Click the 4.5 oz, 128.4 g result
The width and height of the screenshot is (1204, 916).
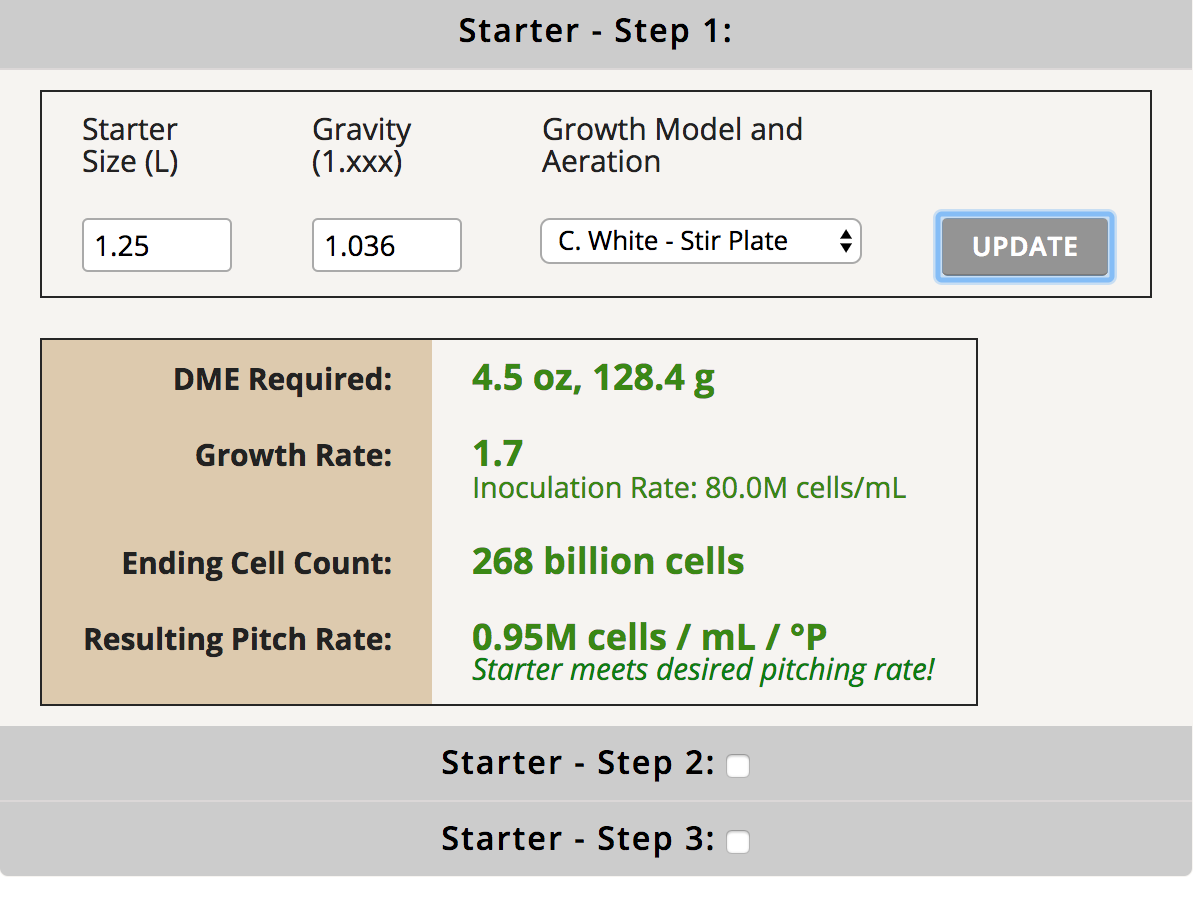593,378
